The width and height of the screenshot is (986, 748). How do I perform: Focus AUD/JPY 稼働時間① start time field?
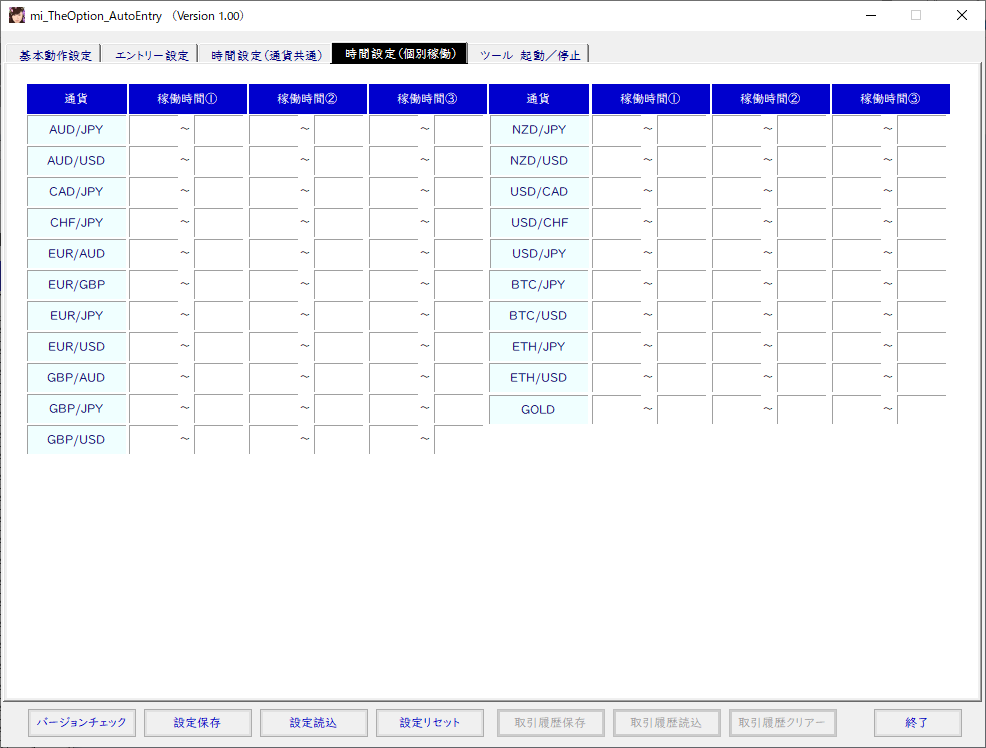pyautogui.click(x=154, y=130)
